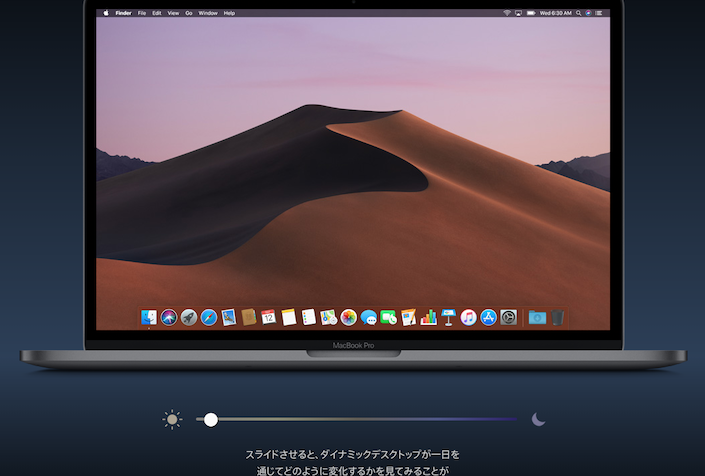Click the Wed 6:30 AM clock
This screenshot has width=705, height=476.
tap(555, 13)
